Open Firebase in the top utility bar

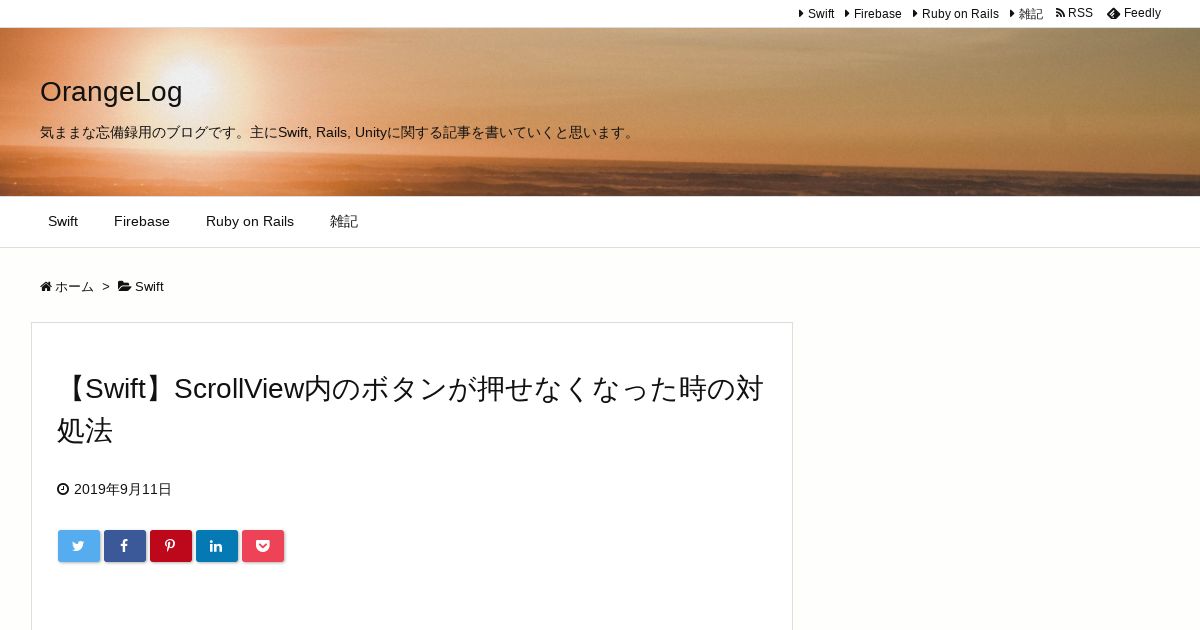point(873,14)
